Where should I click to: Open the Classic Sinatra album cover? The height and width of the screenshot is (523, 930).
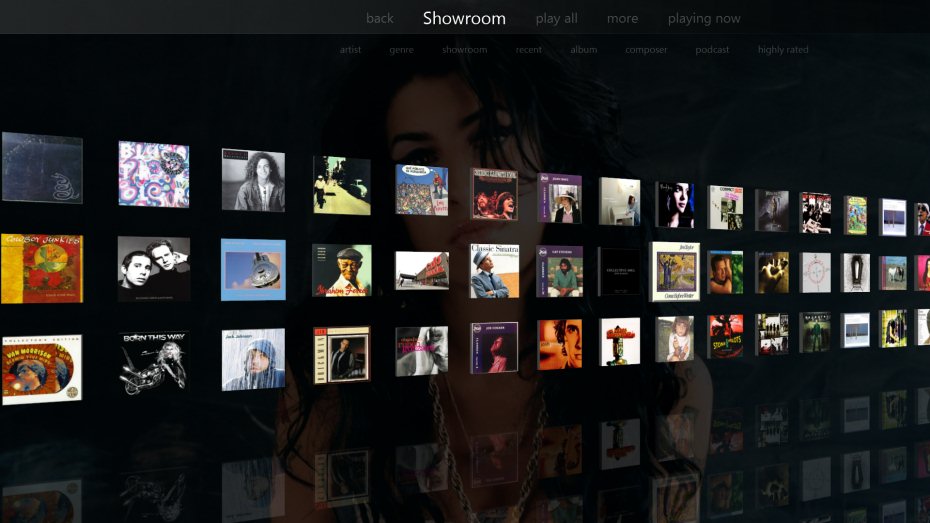pyautogui.click(x=494, y=270)
